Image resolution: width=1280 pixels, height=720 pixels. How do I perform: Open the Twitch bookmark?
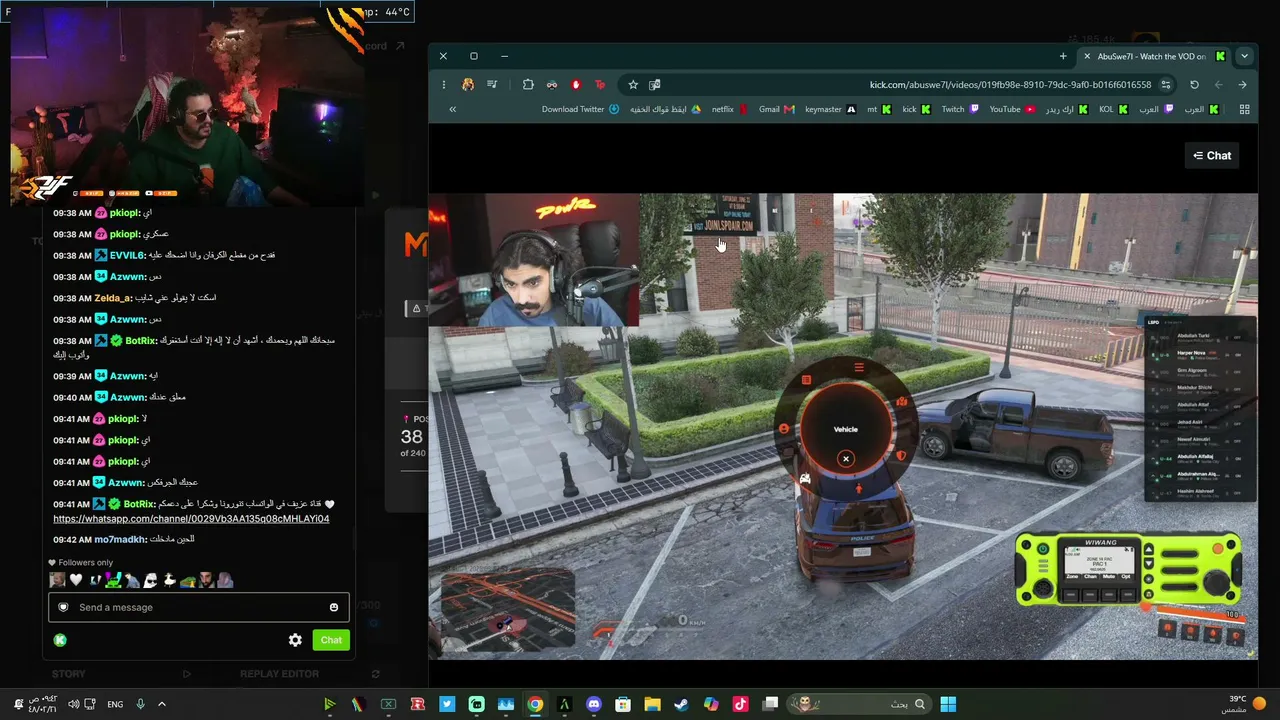960,109
